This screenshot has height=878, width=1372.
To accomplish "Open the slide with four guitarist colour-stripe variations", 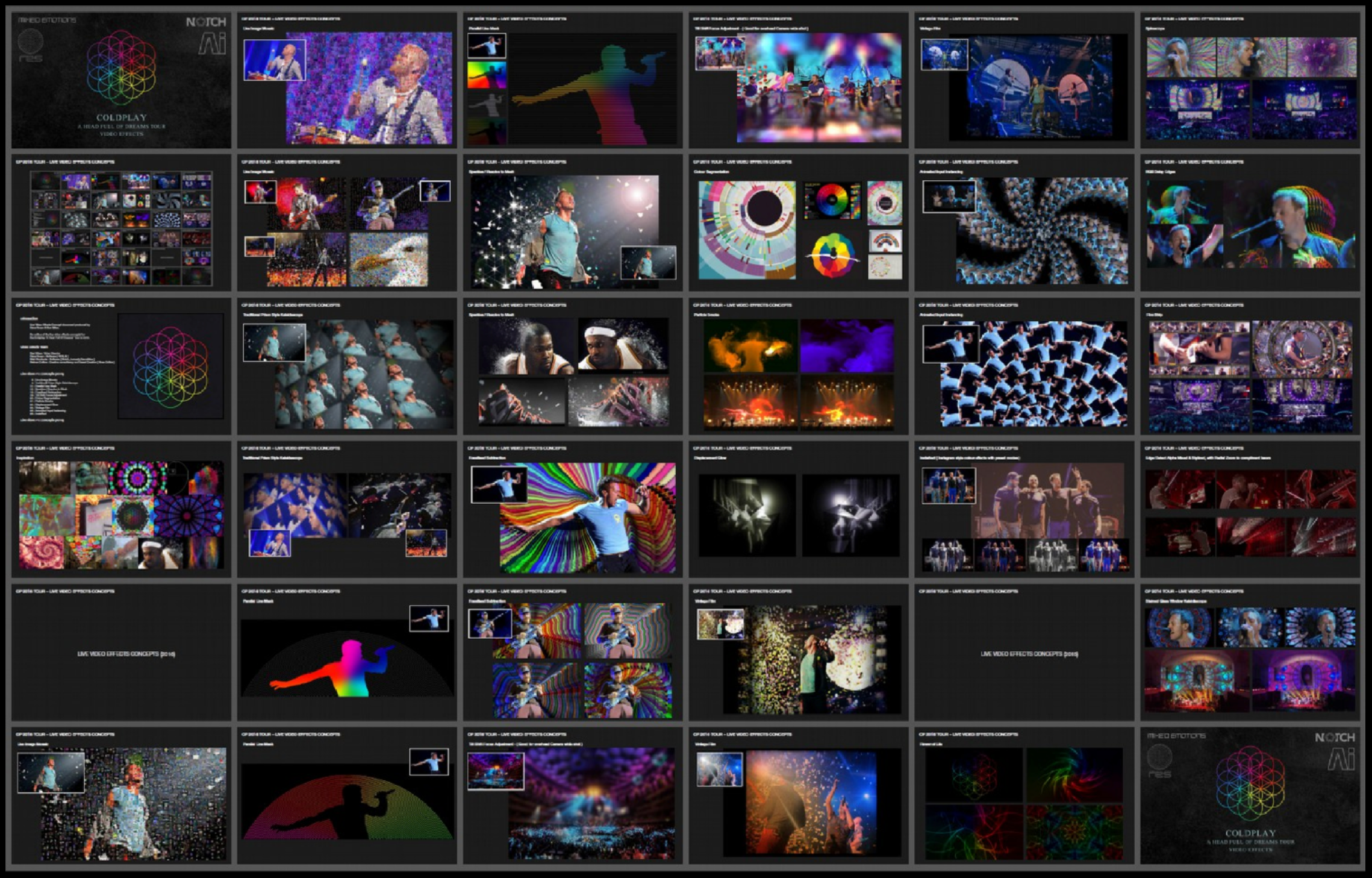I will tap(573, 653).
